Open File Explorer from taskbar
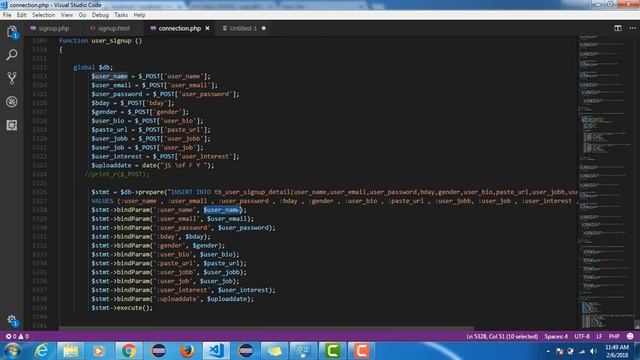The image size is (640, 360). [x=71, y=351]
